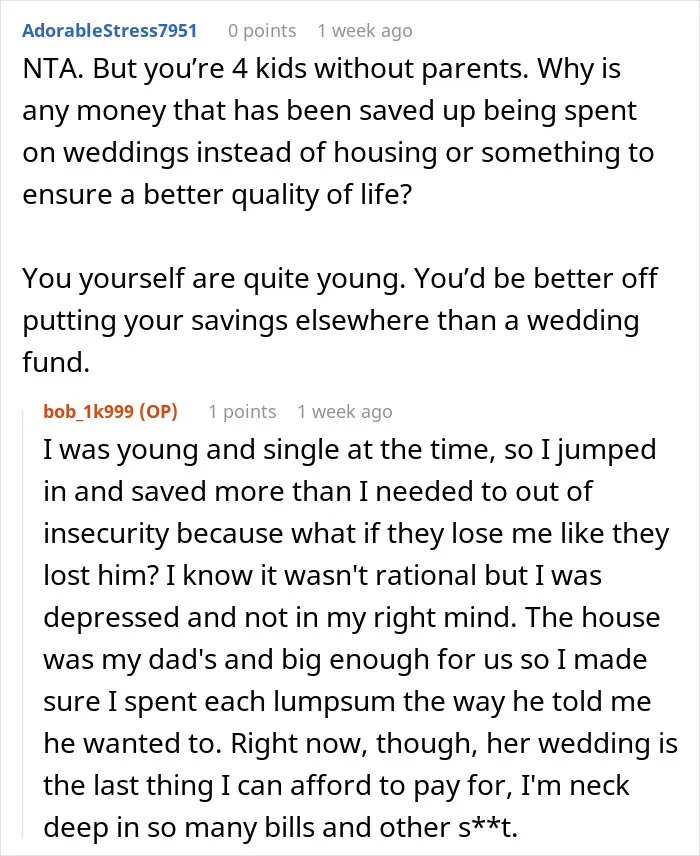
Task: Click the line starting "I was young and single"
Action: click(349, 450)
